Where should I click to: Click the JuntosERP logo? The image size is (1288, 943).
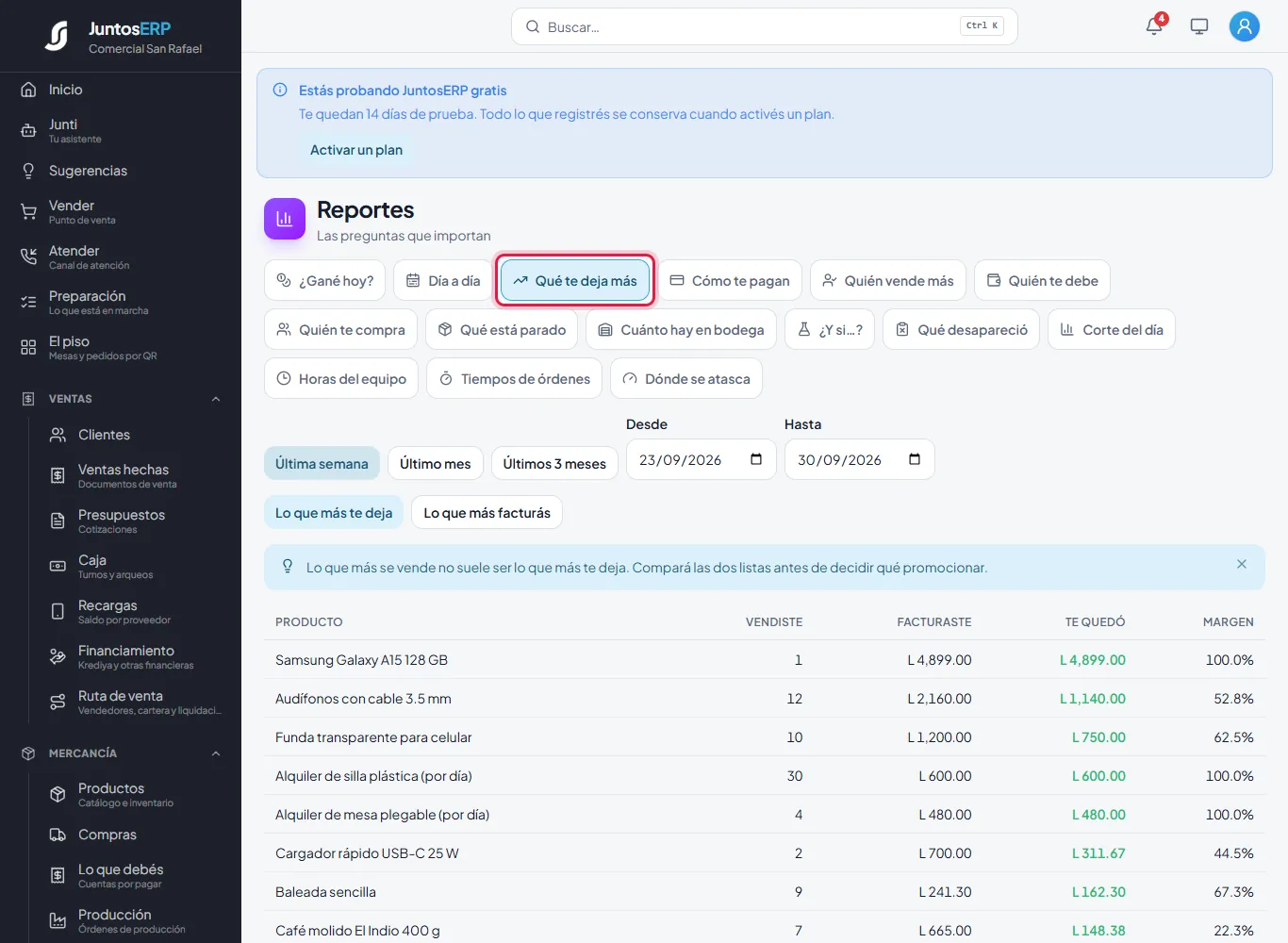click(57, 36)
